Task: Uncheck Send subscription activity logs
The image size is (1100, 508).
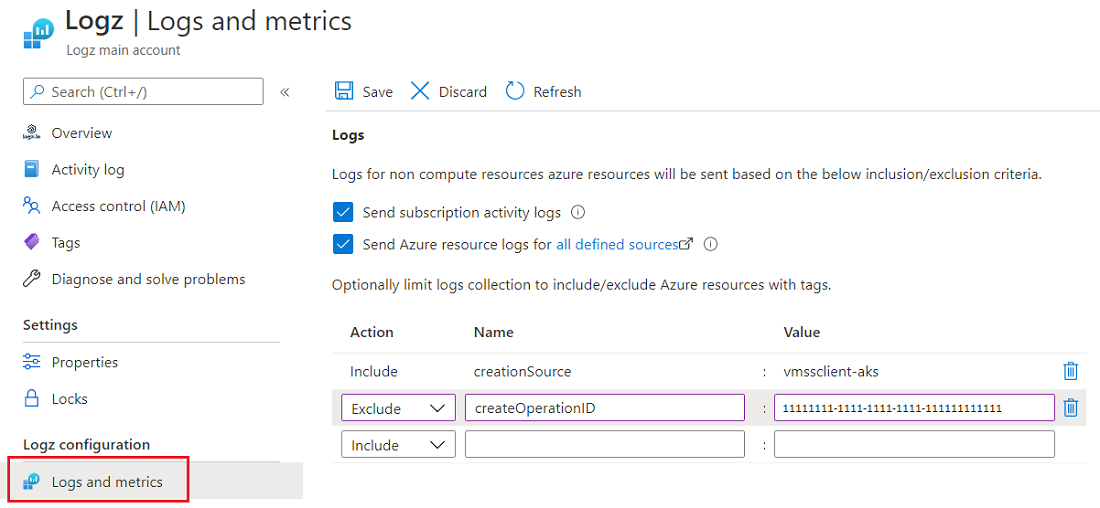Action: pos(343,212)
